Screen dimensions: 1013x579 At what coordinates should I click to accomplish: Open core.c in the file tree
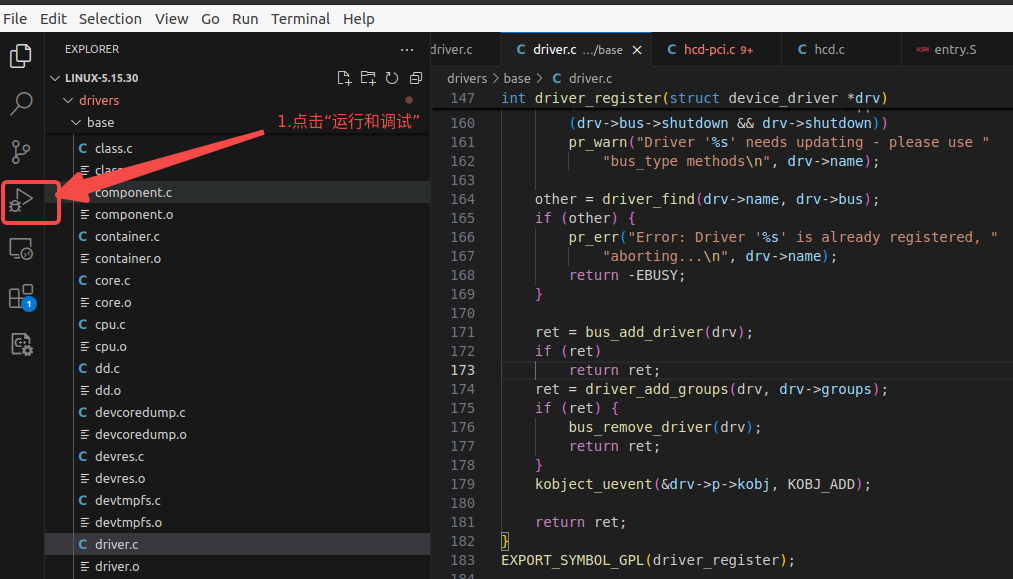click(x=237, y=280)
